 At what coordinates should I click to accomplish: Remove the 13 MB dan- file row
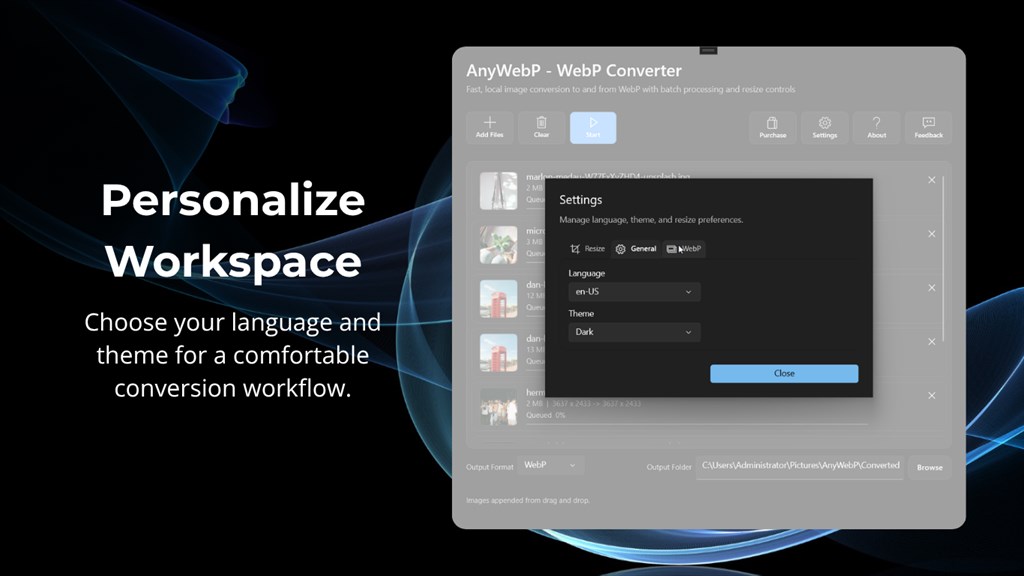(932, 342)
